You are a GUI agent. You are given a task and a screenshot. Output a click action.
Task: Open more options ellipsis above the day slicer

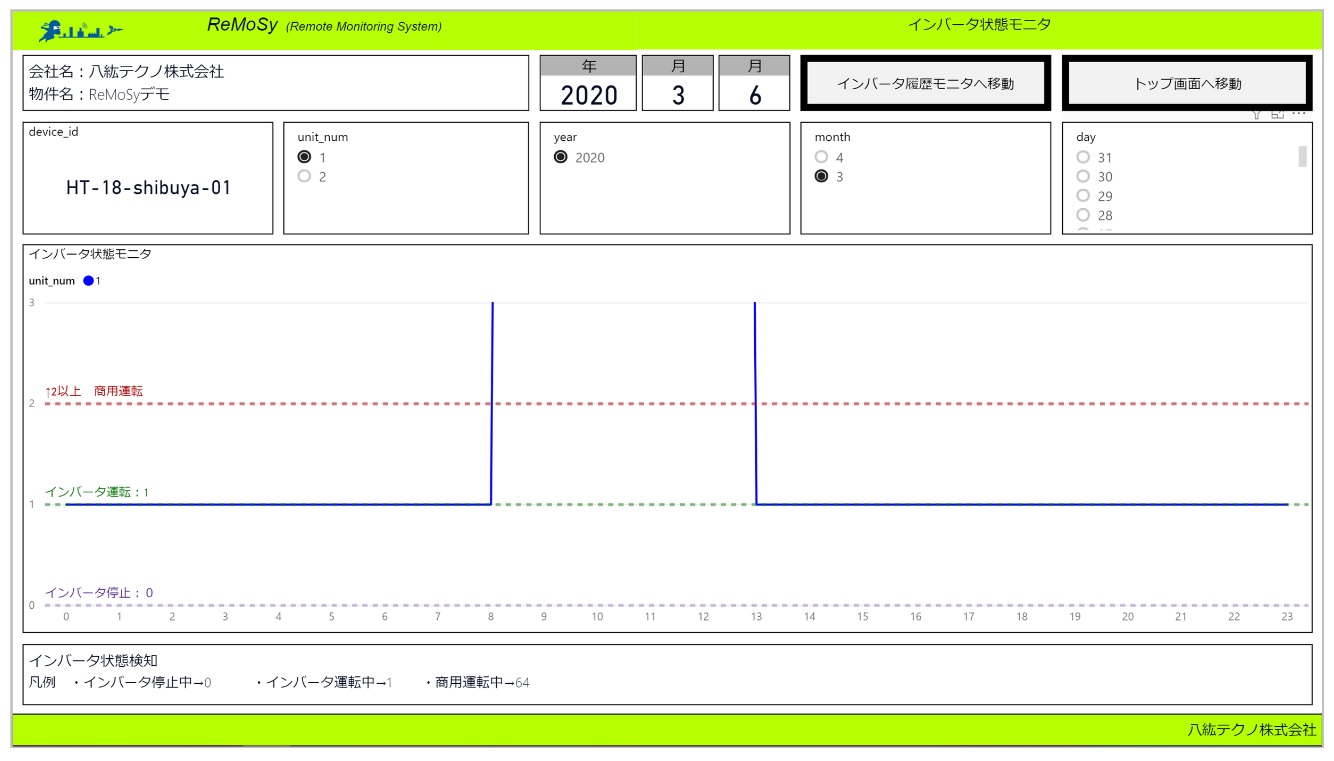coord(1299,114)
